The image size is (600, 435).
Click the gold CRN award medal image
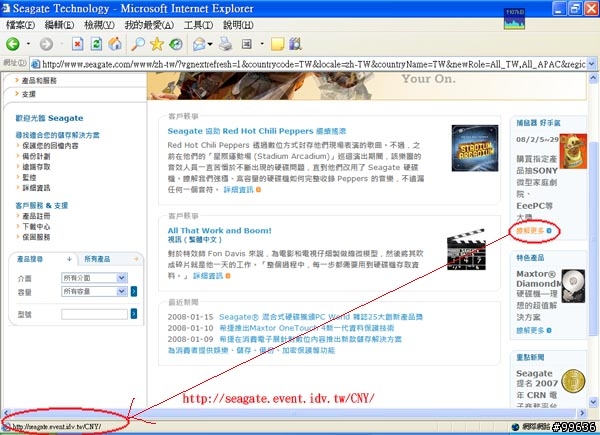[573, 381]
